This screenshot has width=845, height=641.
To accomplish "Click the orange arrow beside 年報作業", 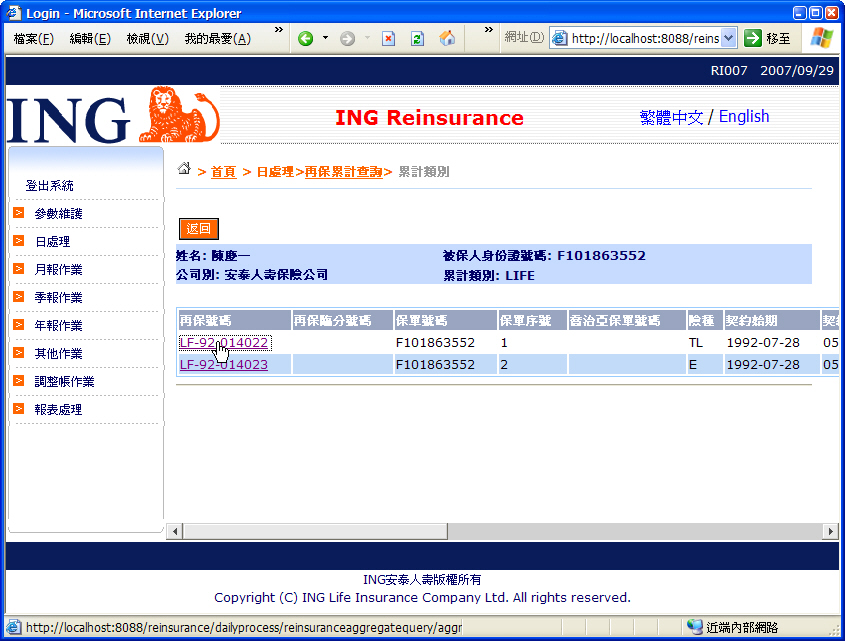I will 19,325.
